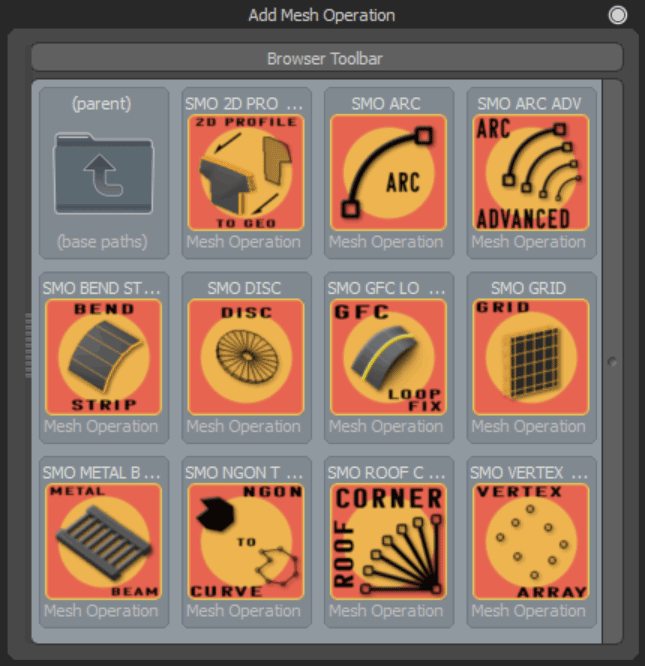Pick the SMO ARC ADV Advanced icon
The image size is (645, 666).
point(531,172)
